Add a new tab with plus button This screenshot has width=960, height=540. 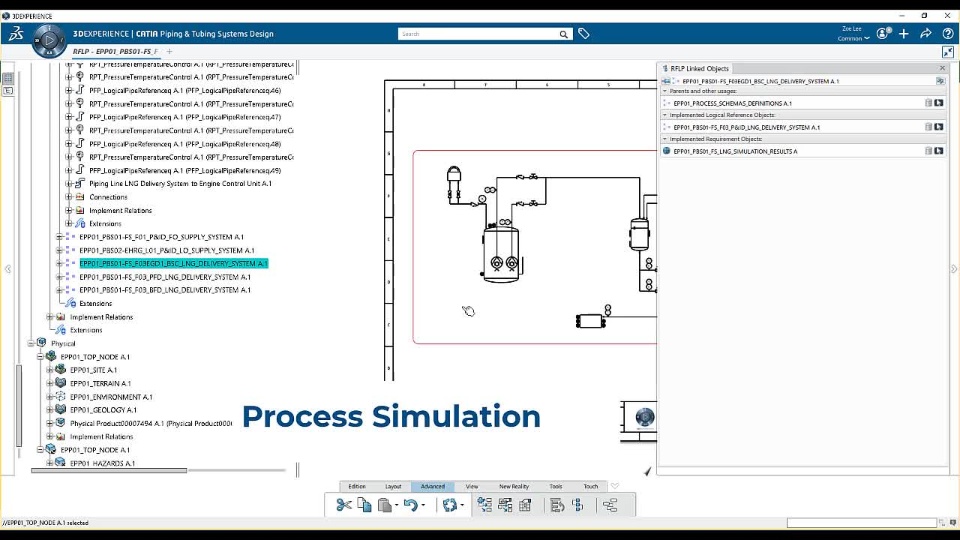(170, 51)
